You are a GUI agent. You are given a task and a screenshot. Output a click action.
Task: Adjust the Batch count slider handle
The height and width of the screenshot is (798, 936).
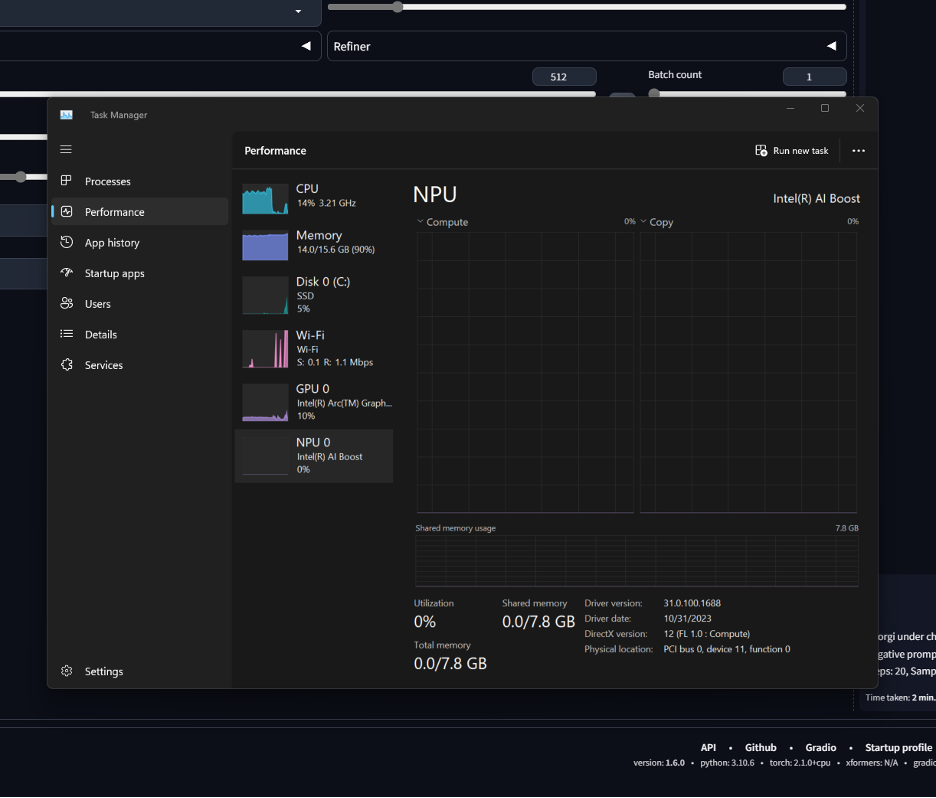(654, 94)
